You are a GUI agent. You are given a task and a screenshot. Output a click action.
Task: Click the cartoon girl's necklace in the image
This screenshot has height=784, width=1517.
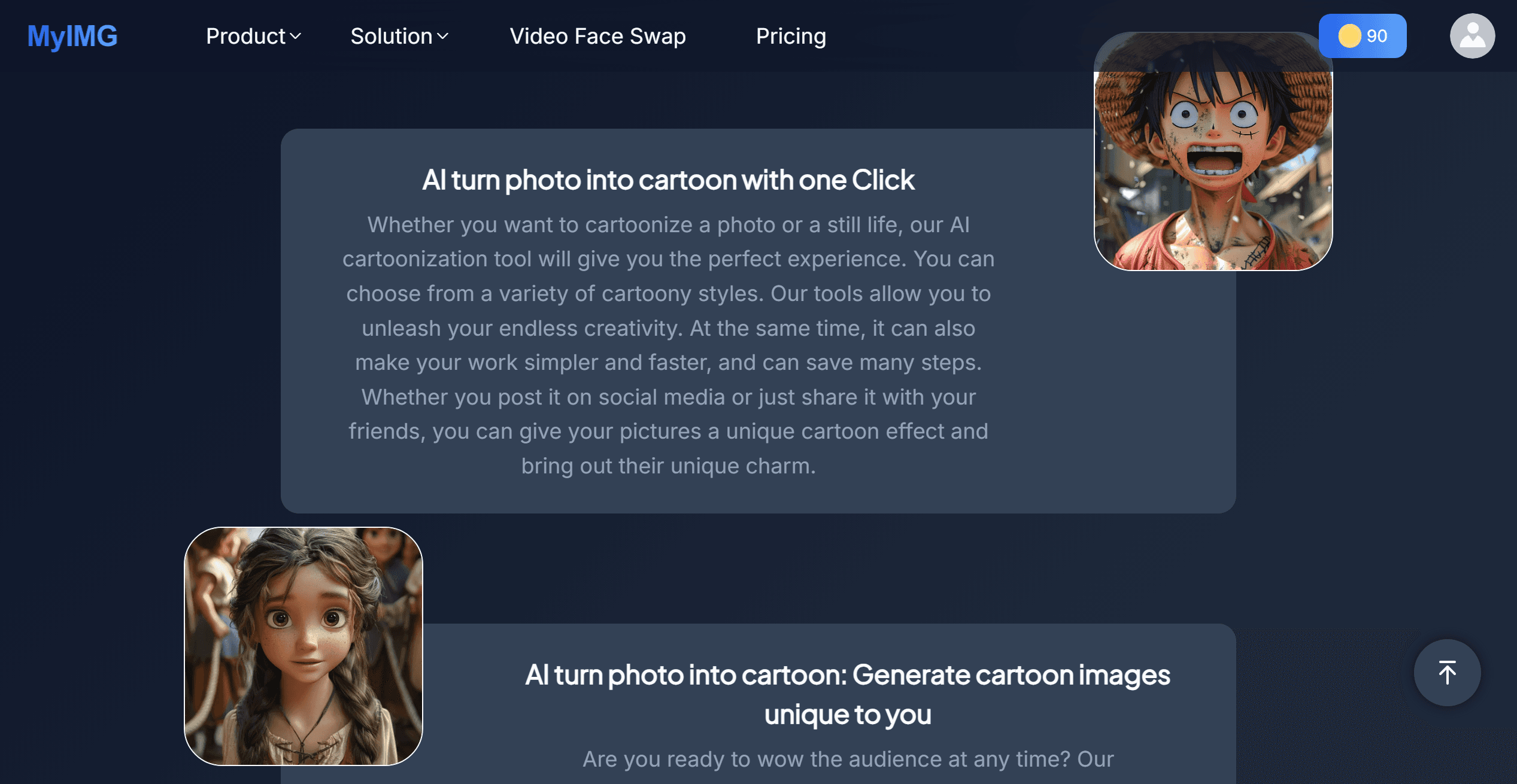304,733
